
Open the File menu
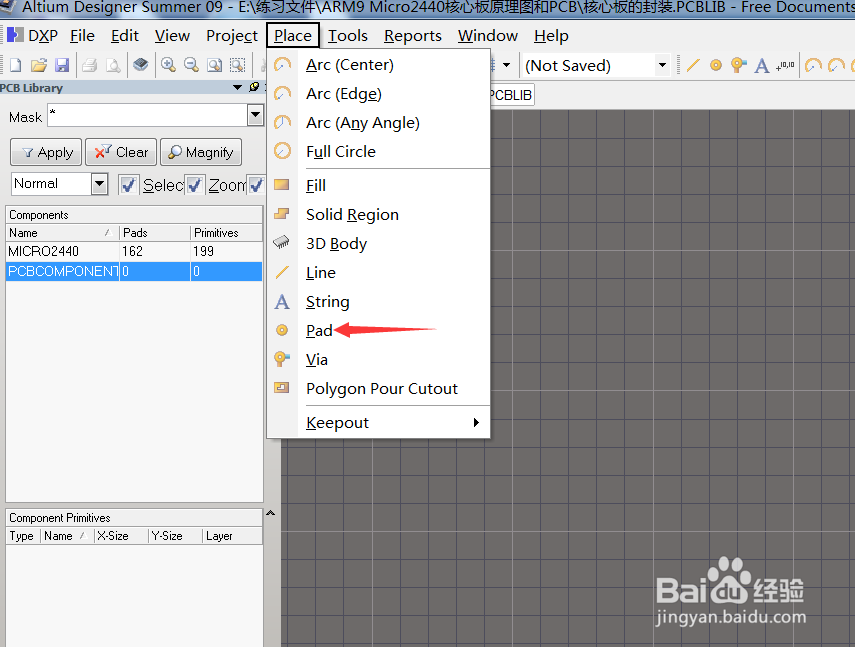point(82,36)
